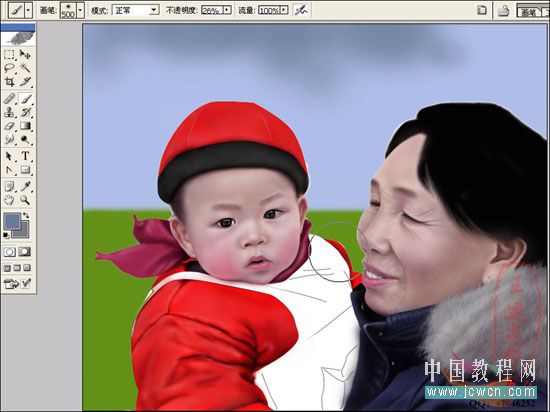
Task: Switch to the 画笔 palette tab
Action: [528, 12]
